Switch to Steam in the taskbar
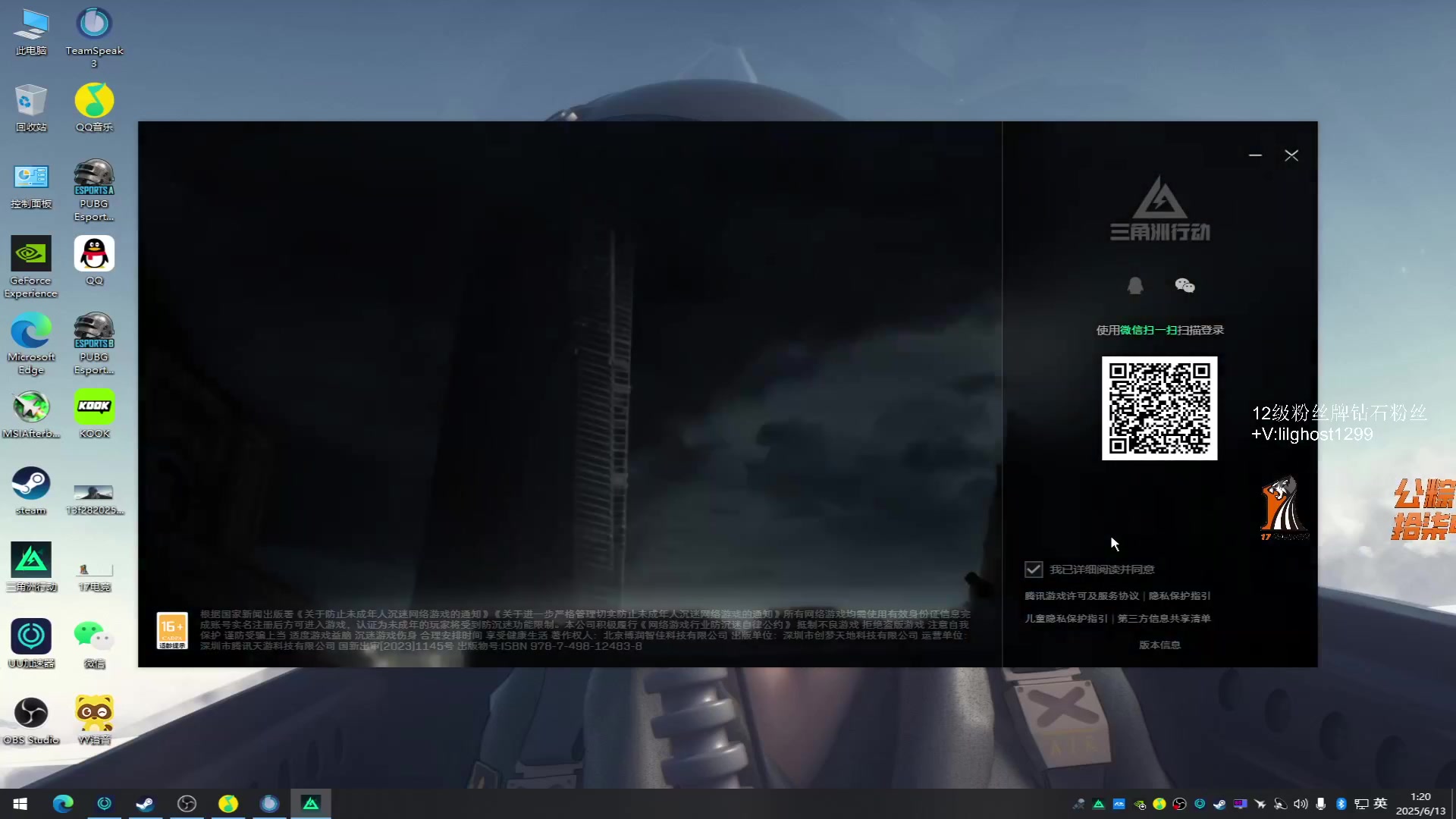Screen dimensions: 1456x819 click(x=145, y=804)
